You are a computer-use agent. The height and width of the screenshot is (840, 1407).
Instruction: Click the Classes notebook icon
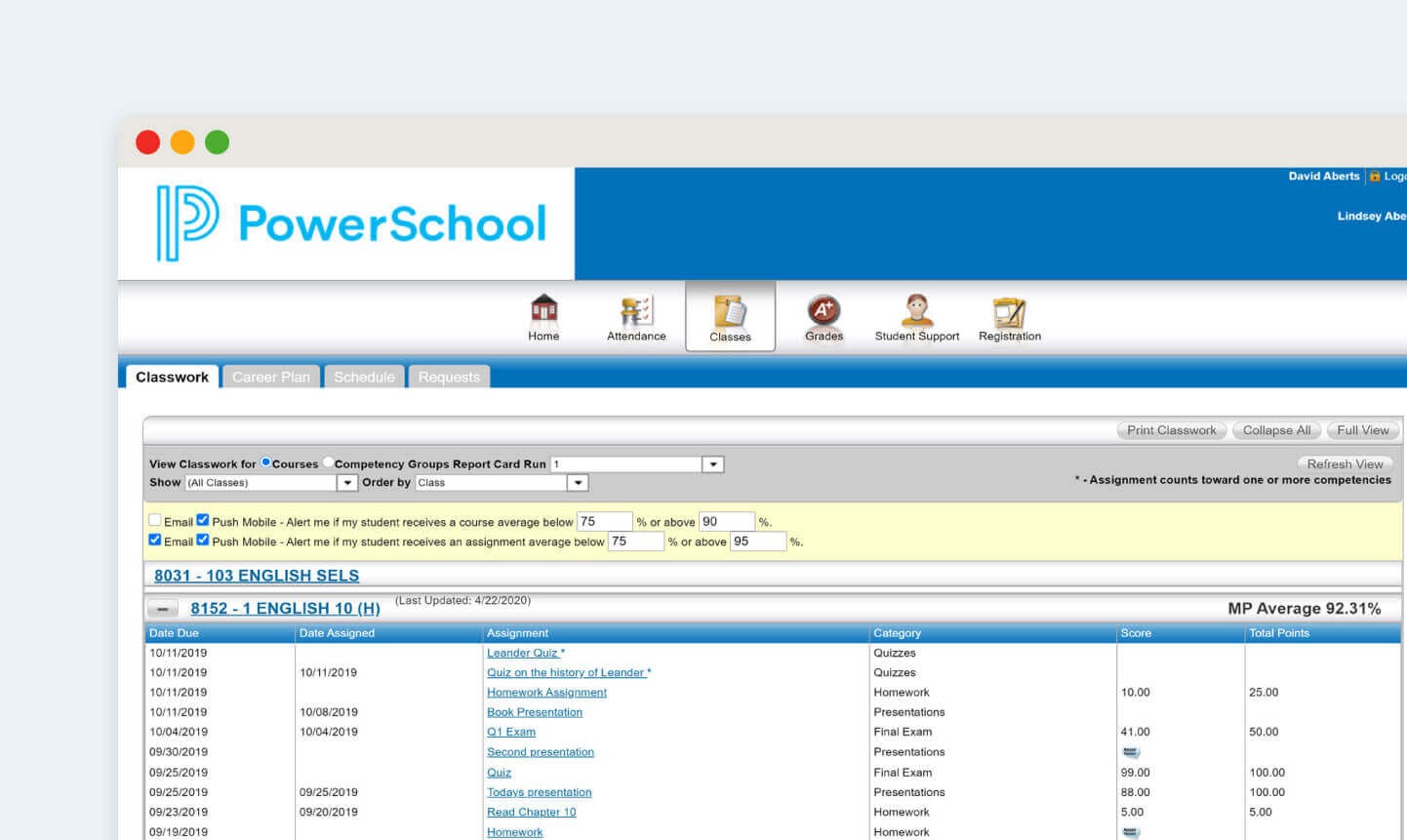[x=730, y=310]
